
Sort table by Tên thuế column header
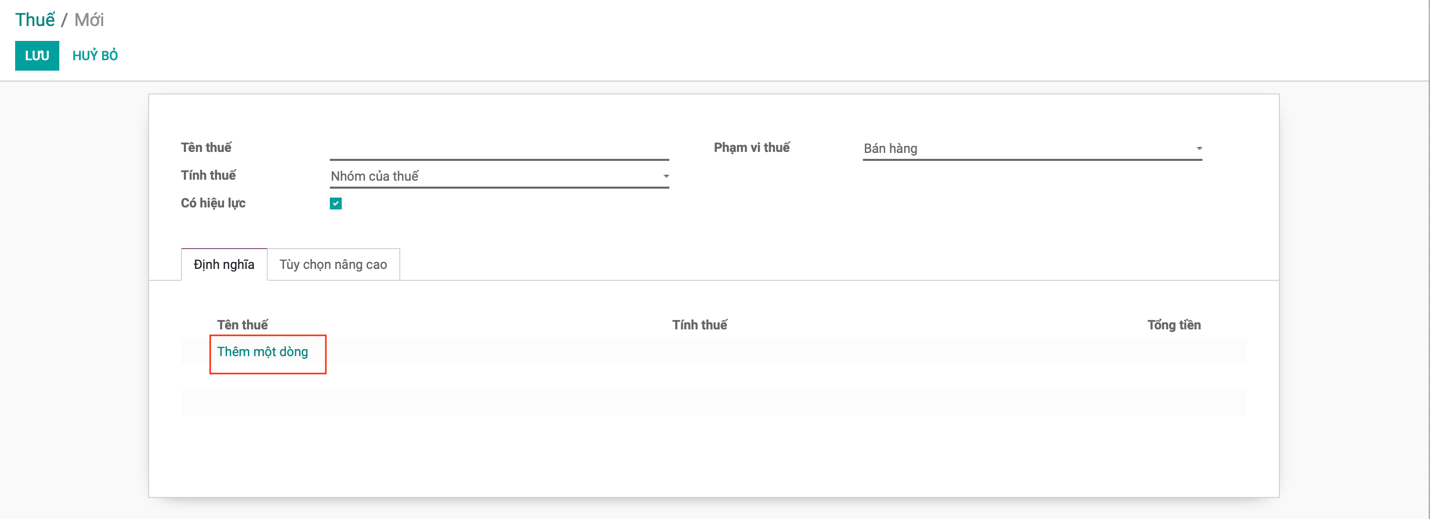(x=242, y=325)
